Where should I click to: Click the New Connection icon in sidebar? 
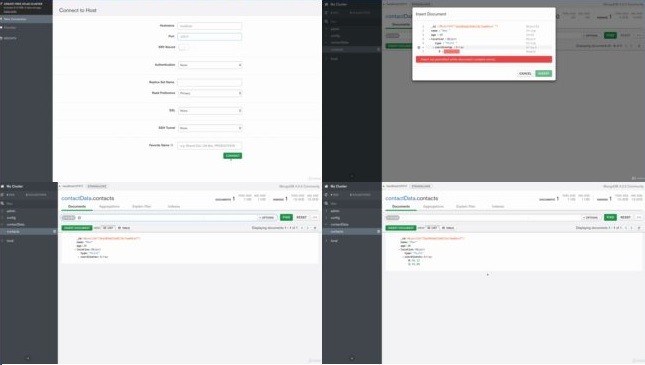[2, 19]
